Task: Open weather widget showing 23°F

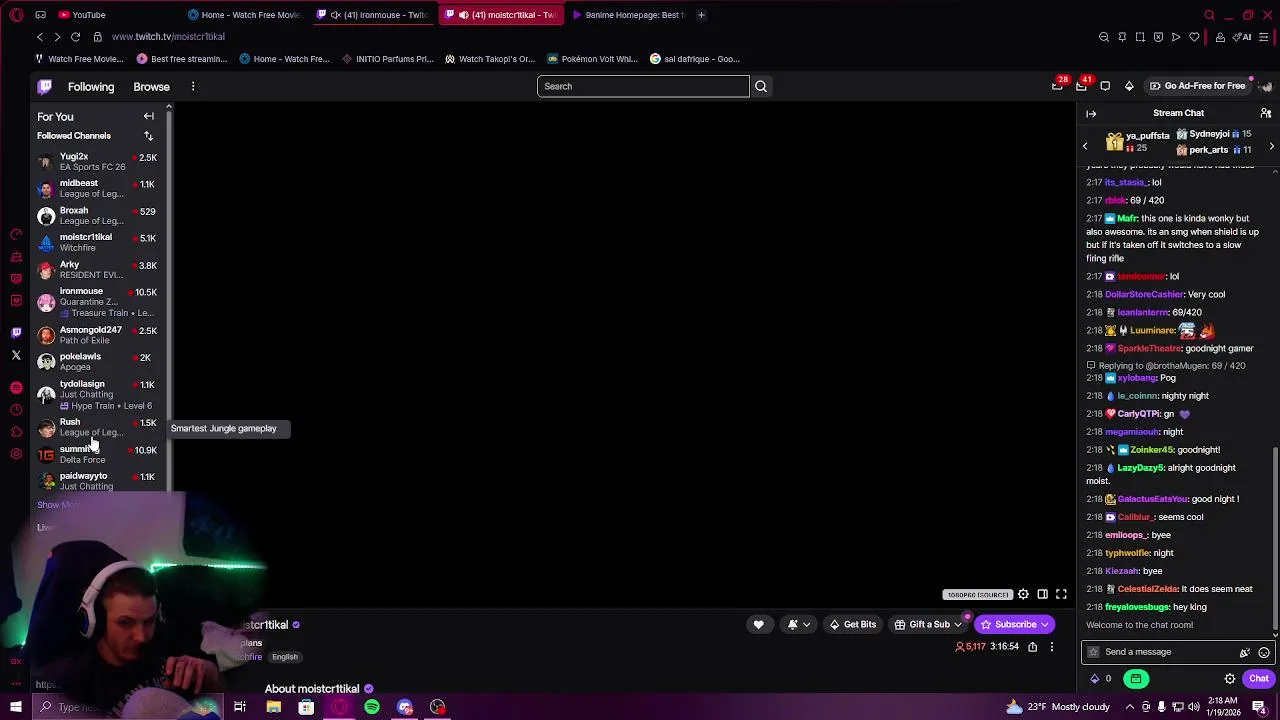Action: (x=1058, y=707)
